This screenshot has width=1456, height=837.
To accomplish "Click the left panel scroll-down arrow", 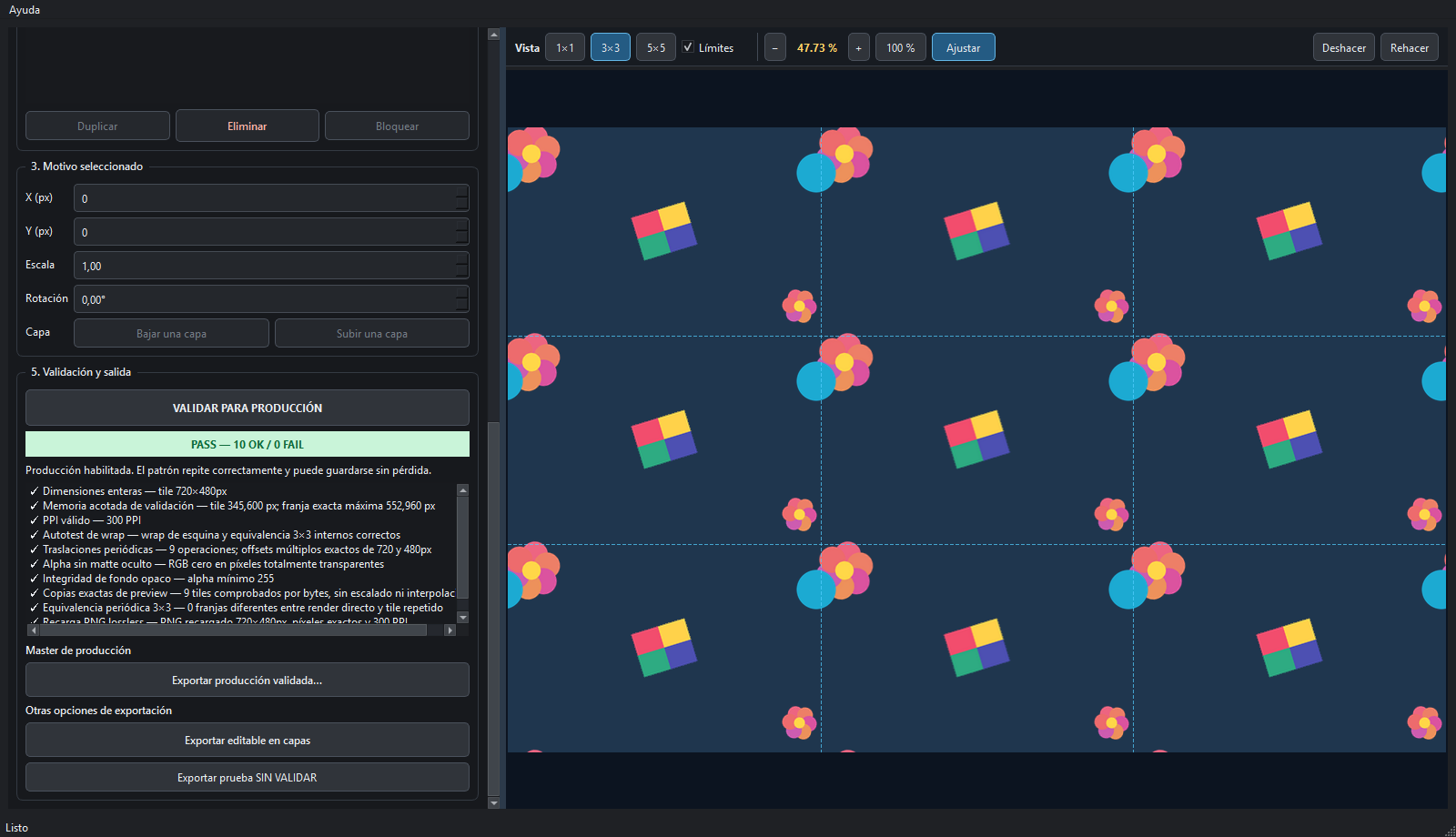I will click(494, 803).
